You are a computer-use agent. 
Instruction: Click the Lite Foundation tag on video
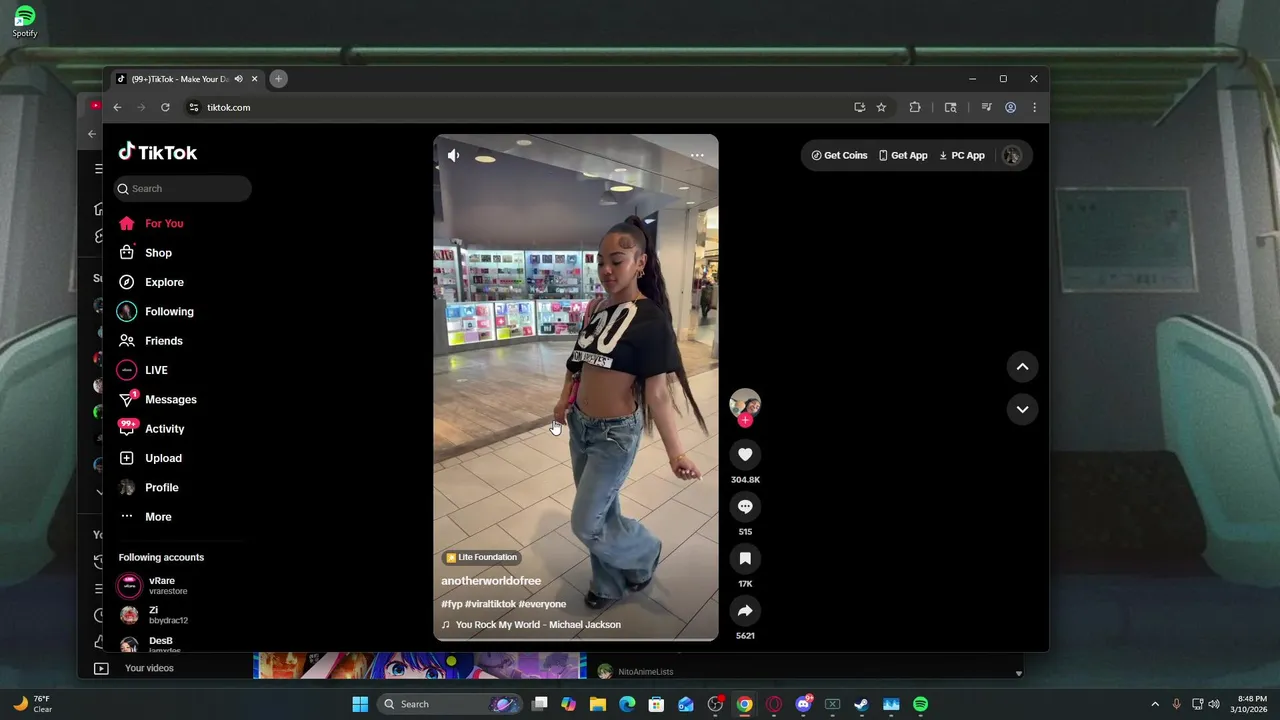[x=482, y=557]
